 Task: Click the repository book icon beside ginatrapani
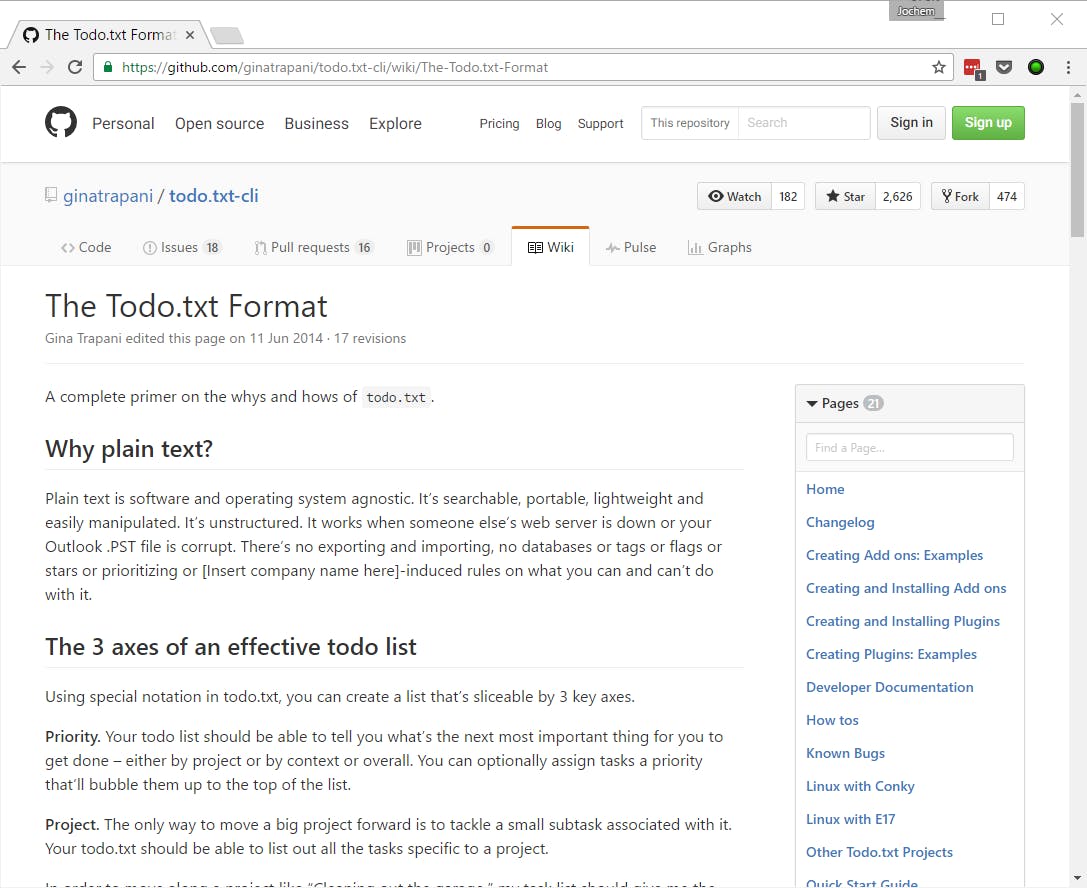pos(51,195)
